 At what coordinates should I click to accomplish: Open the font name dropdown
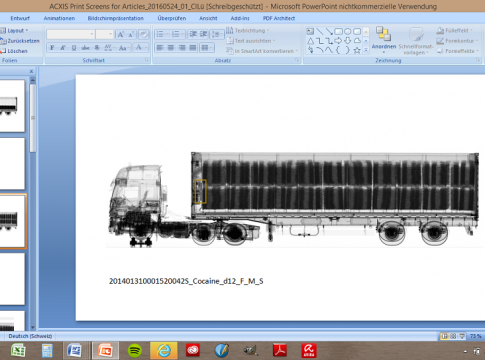pos(71,34)
